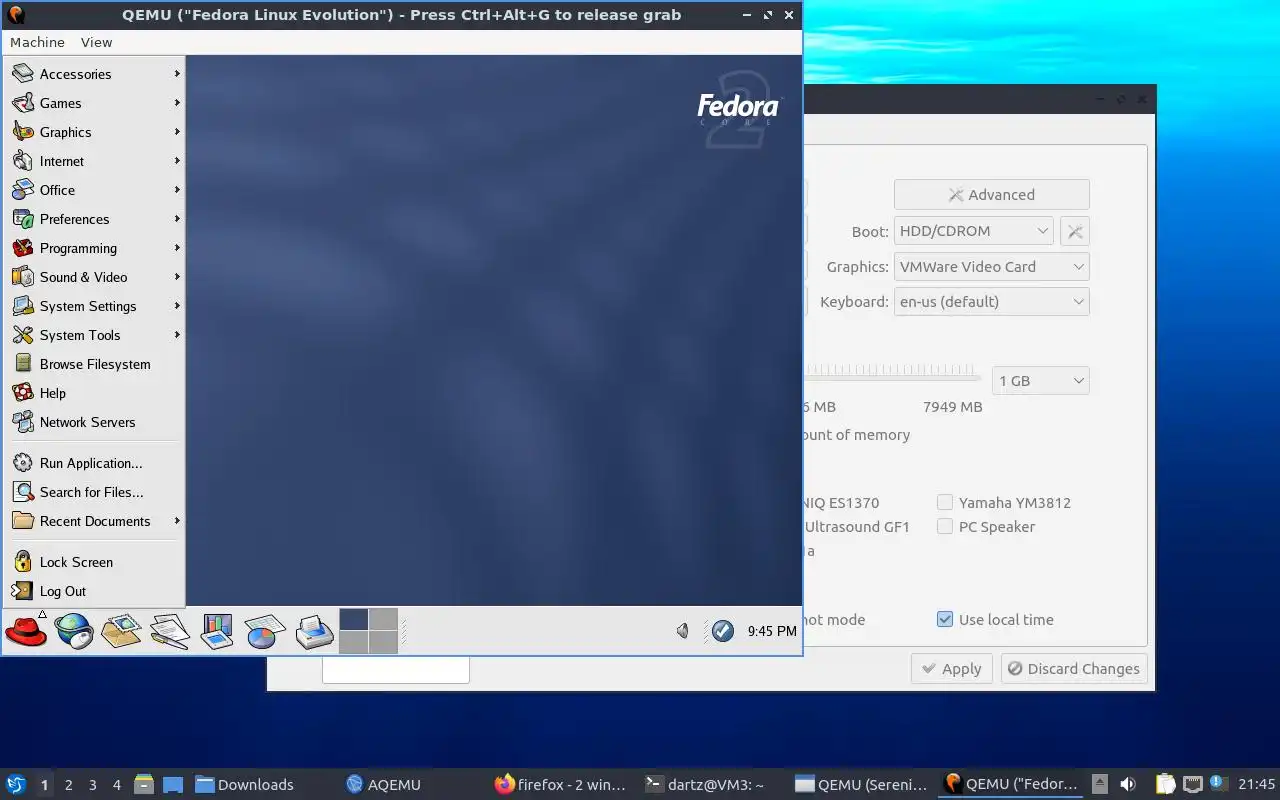The width and height of the screenshot is (1280, 800).
Task: Click the Internet menu icon
Action: click(23, 161)
